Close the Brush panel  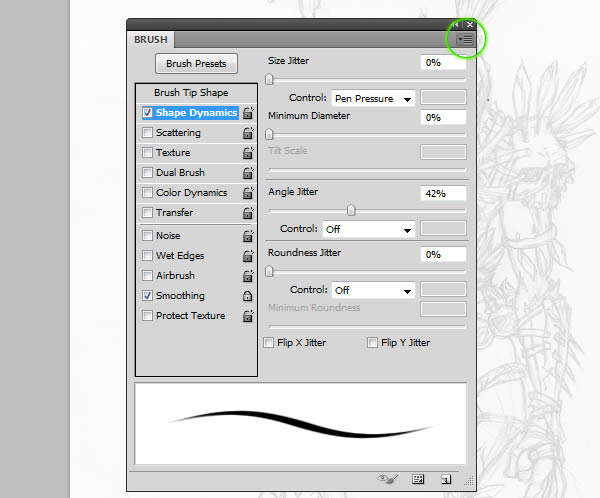click(470, 24)
